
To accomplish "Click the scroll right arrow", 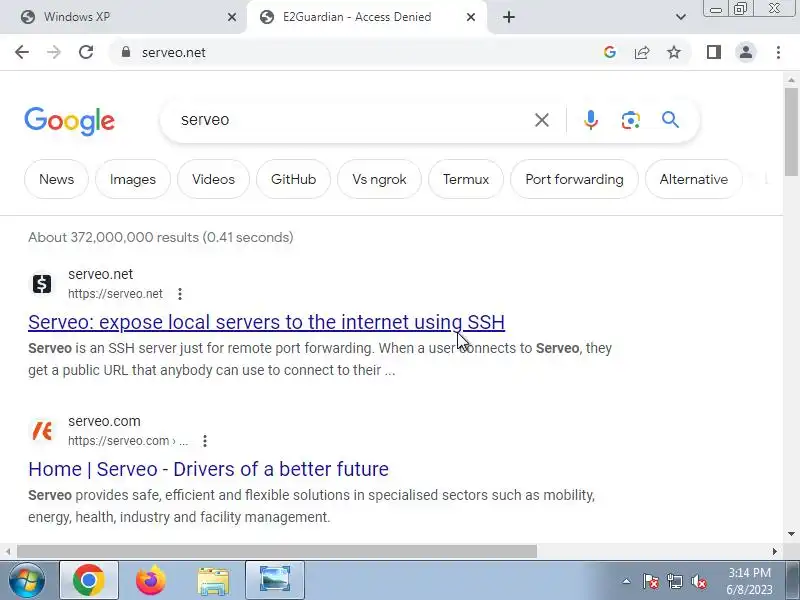I will point(775,552).
